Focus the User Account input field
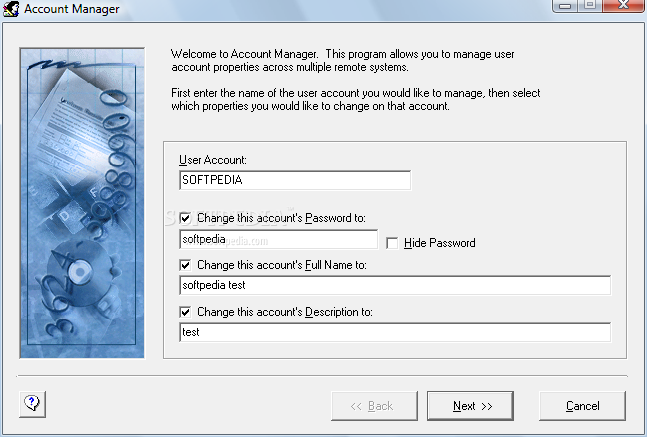 point(295,180)
